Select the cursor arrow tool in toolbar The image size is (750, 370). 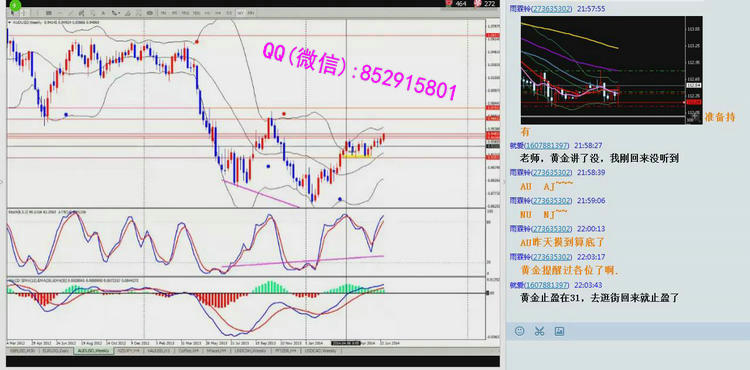click(x=13, y=13)
